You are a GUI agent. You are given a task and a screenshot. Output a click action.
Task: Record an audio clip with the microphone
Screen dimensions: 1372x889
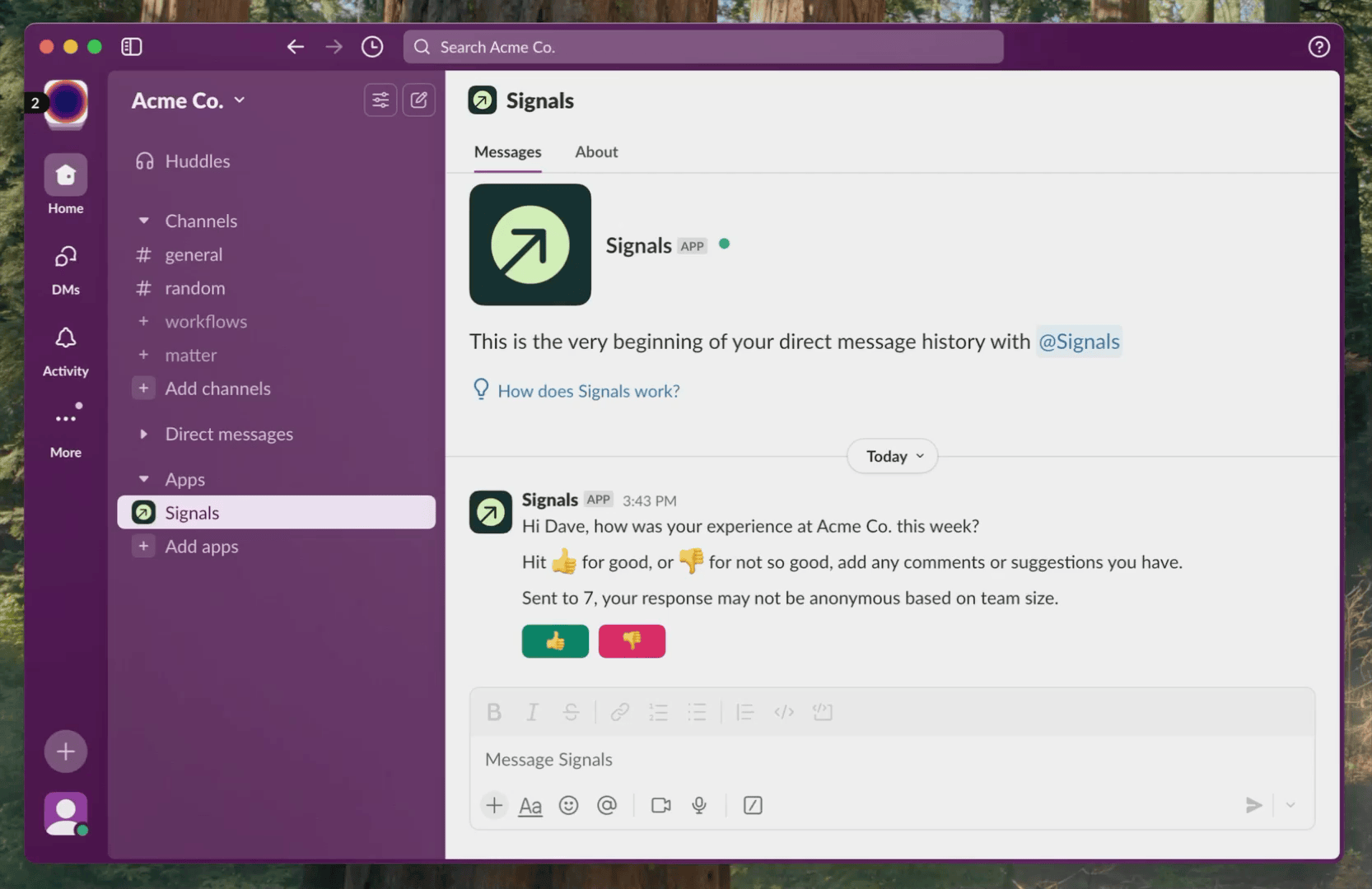699,805
